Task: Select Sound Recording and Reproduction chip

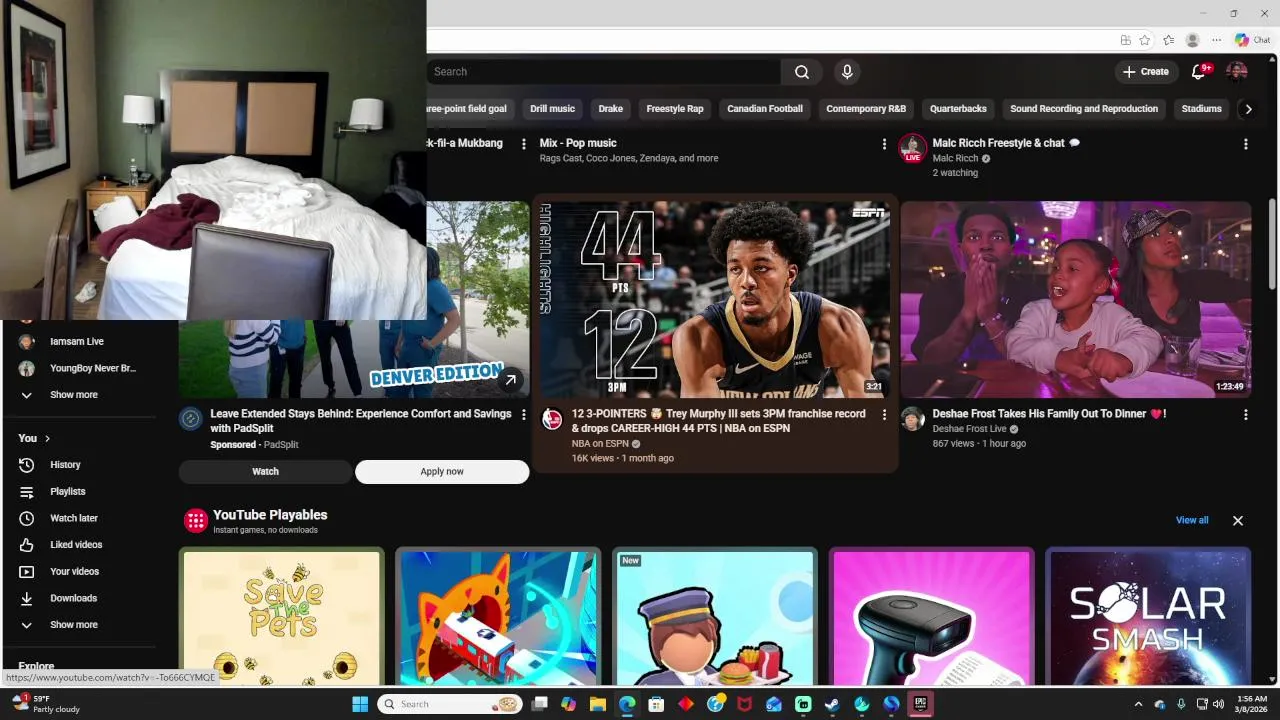Action: pos(1084,109)
